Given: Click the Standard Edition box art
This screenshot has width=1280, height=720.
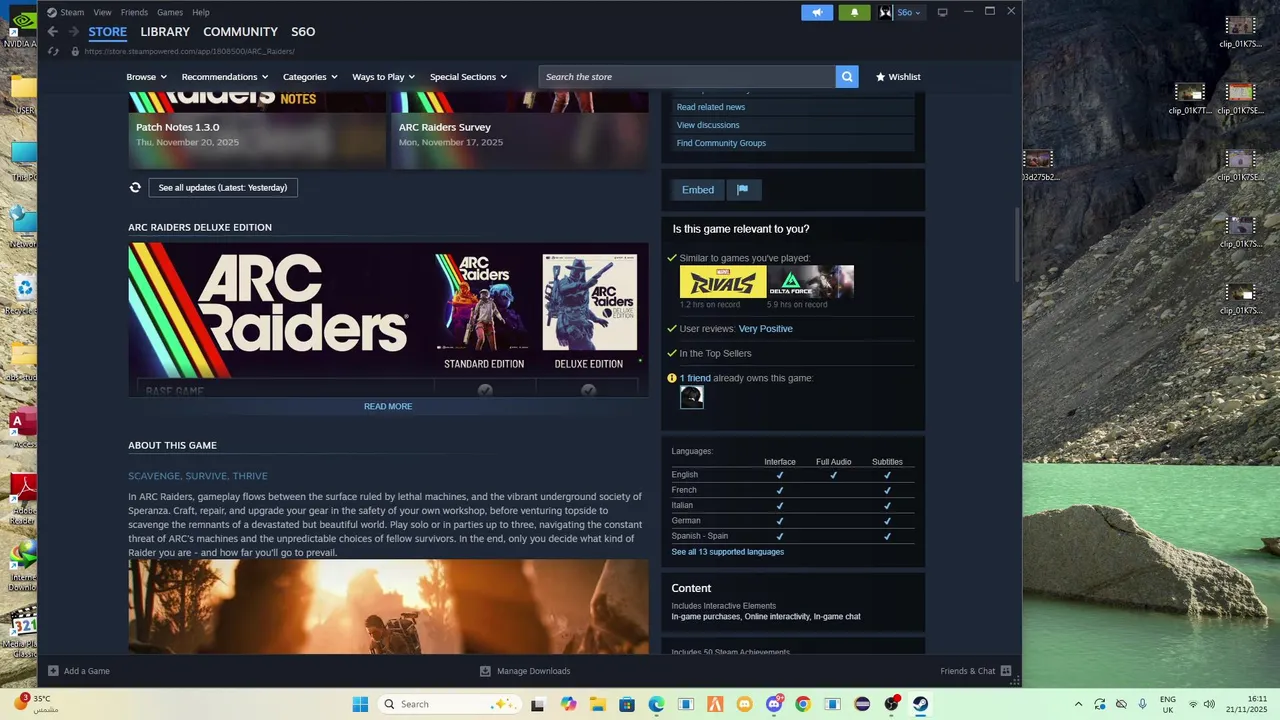Looking at the screenshot, I should (483, 302).
